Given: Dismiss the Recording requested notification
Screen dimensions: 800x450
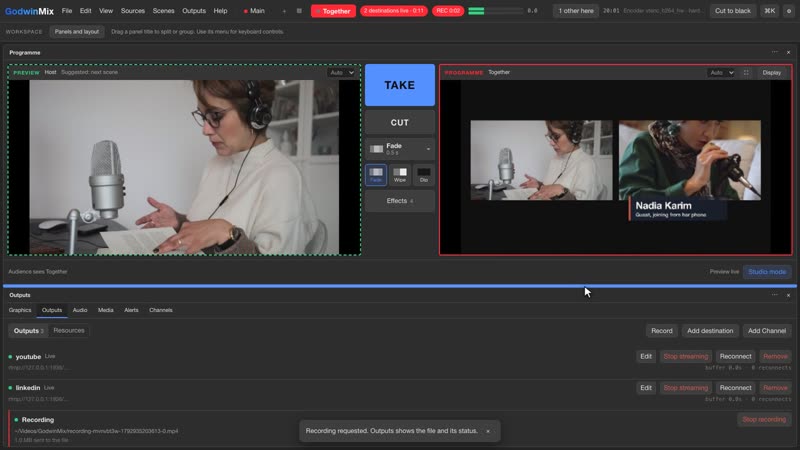Looking at the screenshot, I should 488,431.
